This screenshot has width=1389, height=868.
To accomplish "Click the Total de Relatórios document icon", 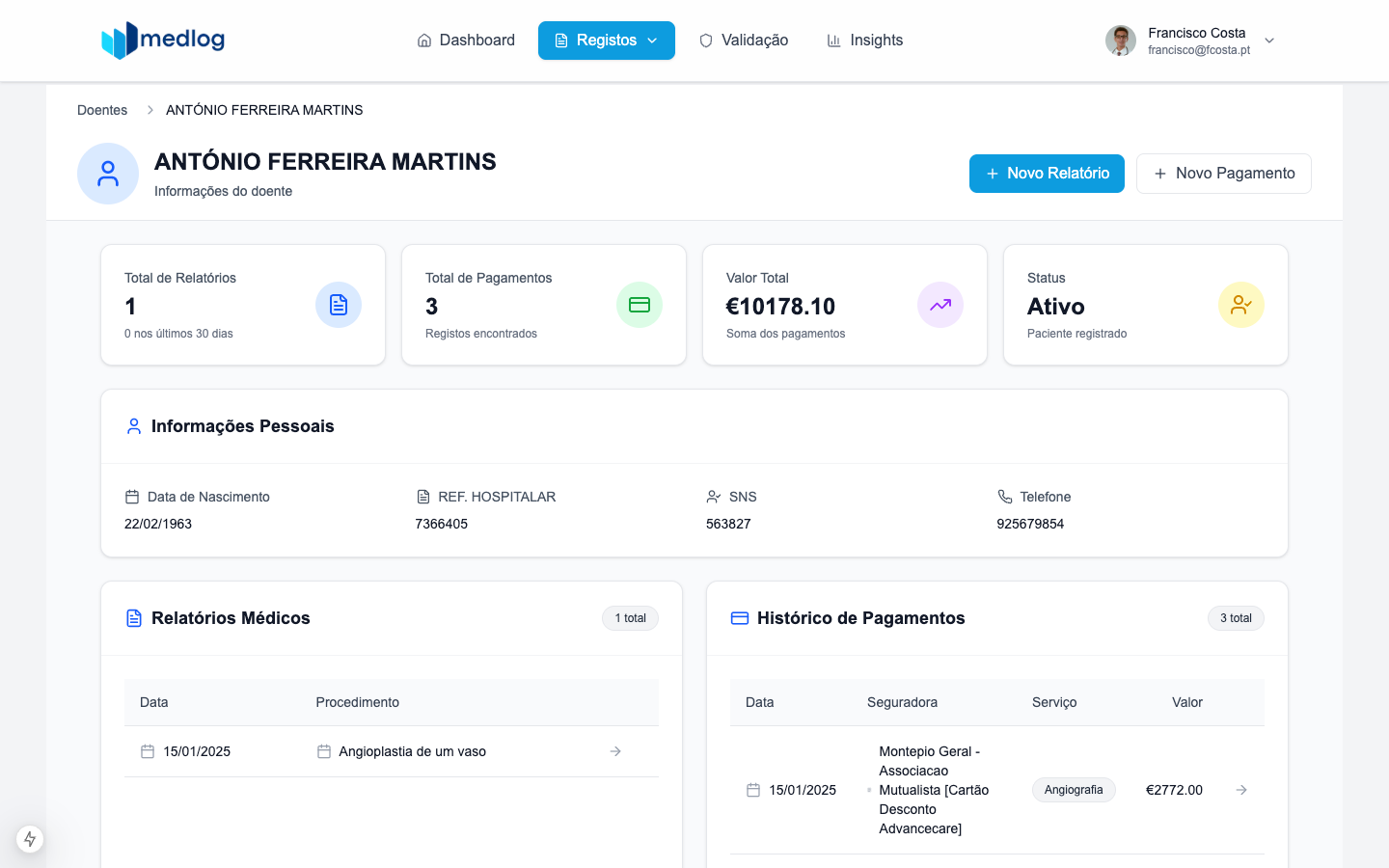I will click(339, 305).
